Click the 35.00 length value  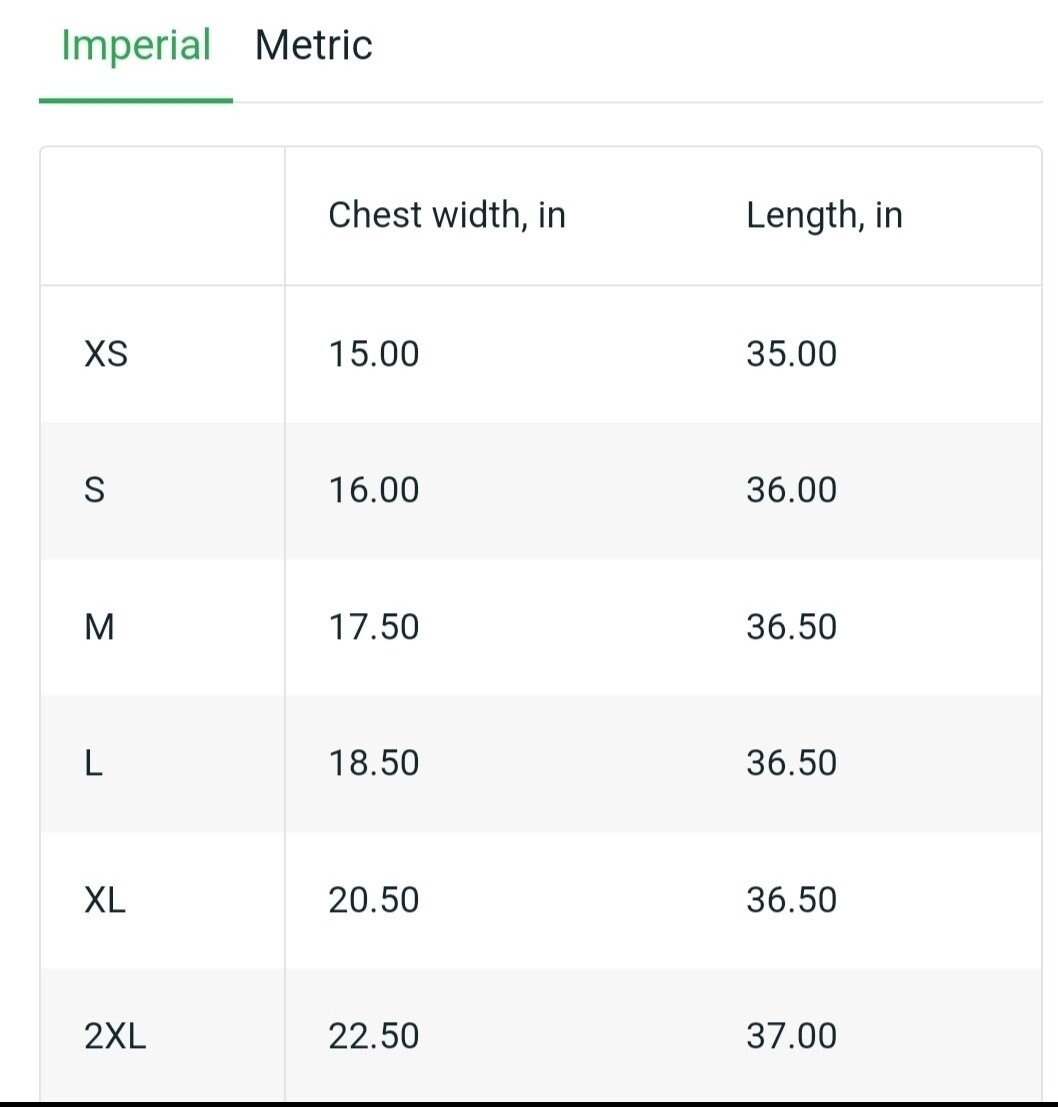(792, 353)
